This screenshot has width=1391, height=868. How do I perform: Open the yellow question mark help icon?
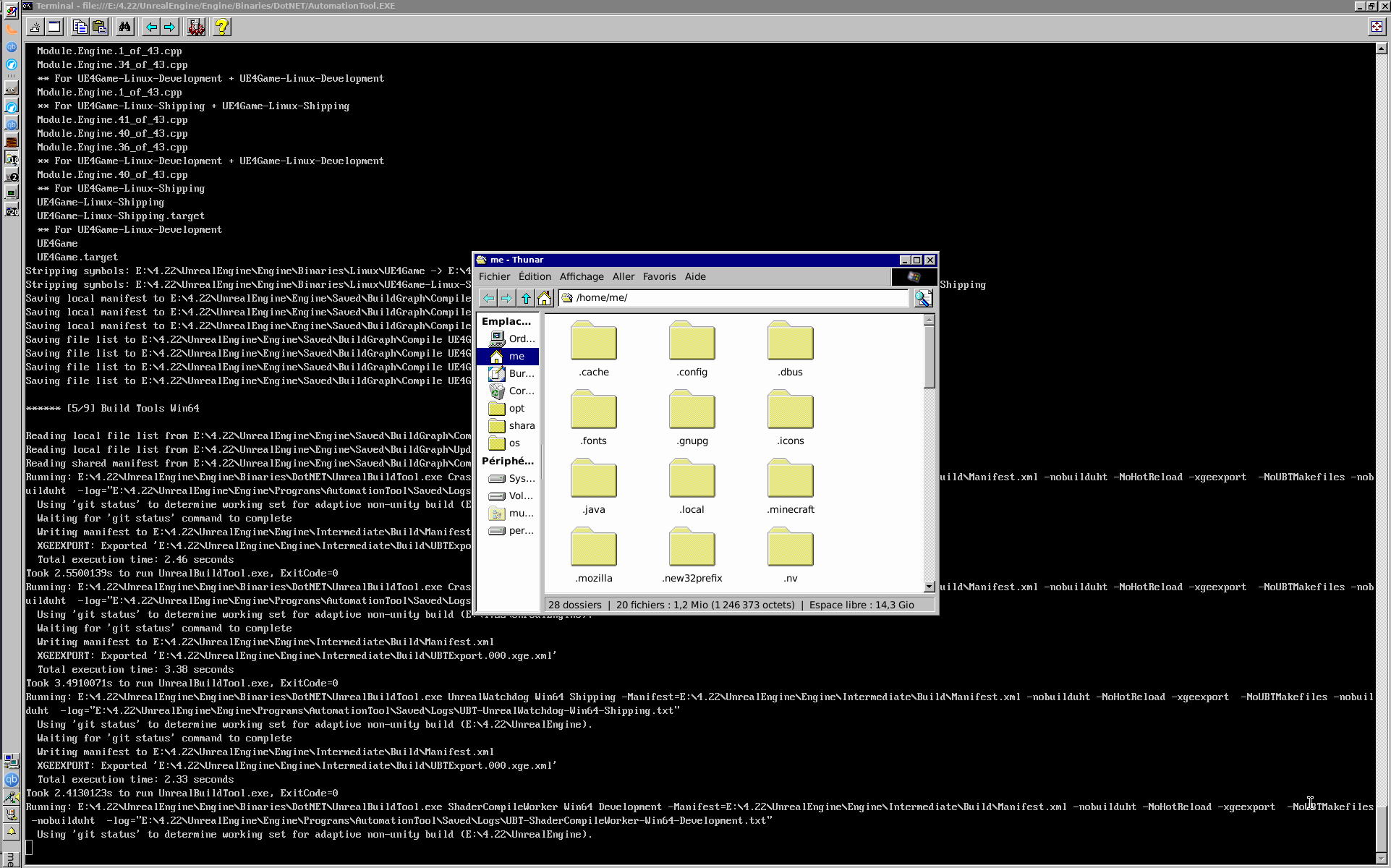(221, 27)
